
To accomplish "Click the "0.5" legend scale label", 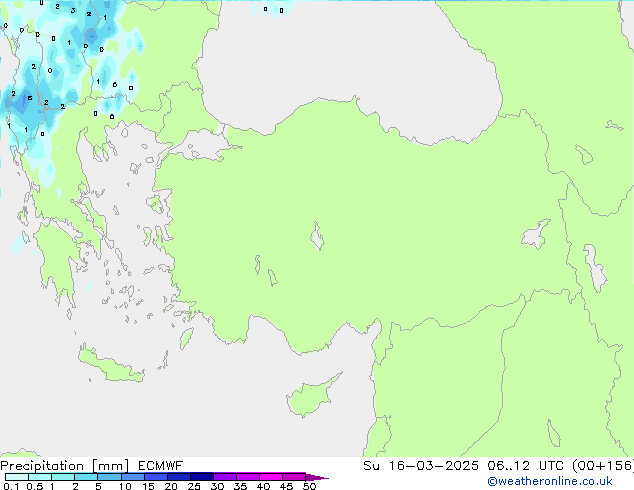I will pyautogui.click(x=34, y=486).
